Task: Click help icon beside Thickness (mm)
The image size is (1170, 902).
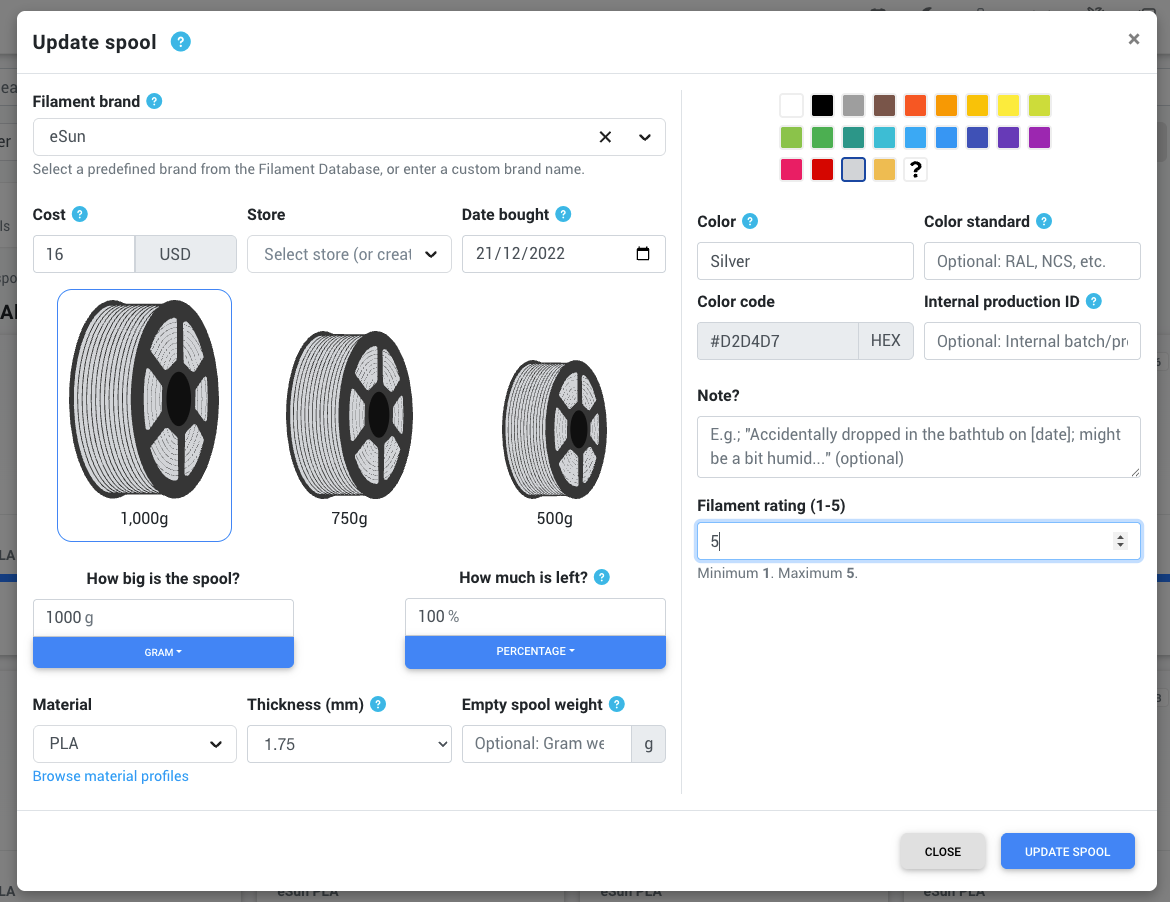Action: [378, 704]
